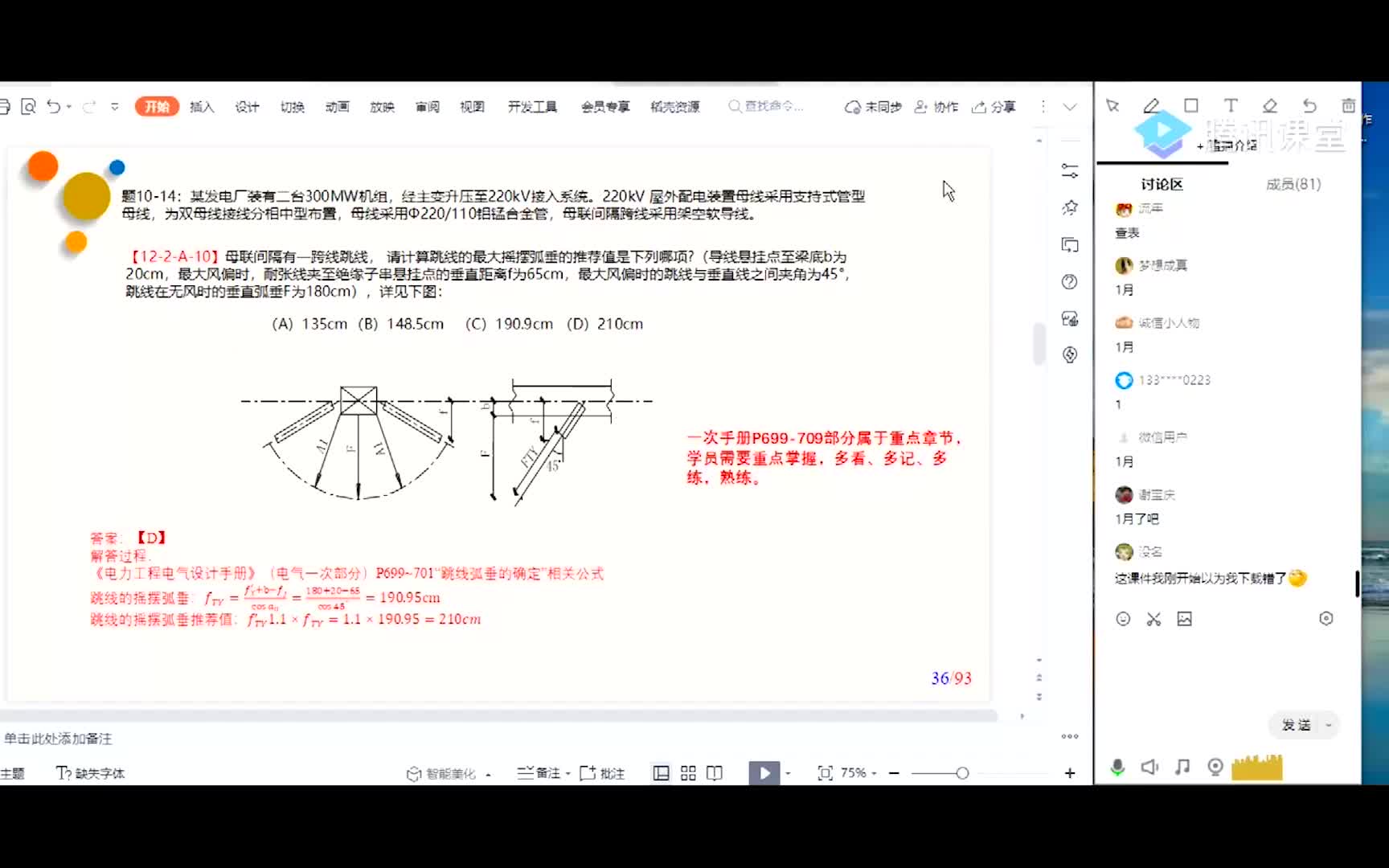This screenshot has height=868, width=1389.
Task: Switch to the 成员(81) tab
Action: pyautogui.click(x=1293, y=184)
